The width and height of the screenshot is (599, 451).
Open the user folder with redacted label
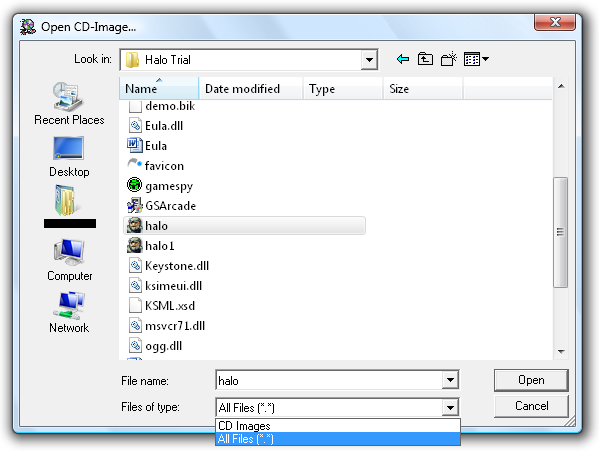point(70,206)
